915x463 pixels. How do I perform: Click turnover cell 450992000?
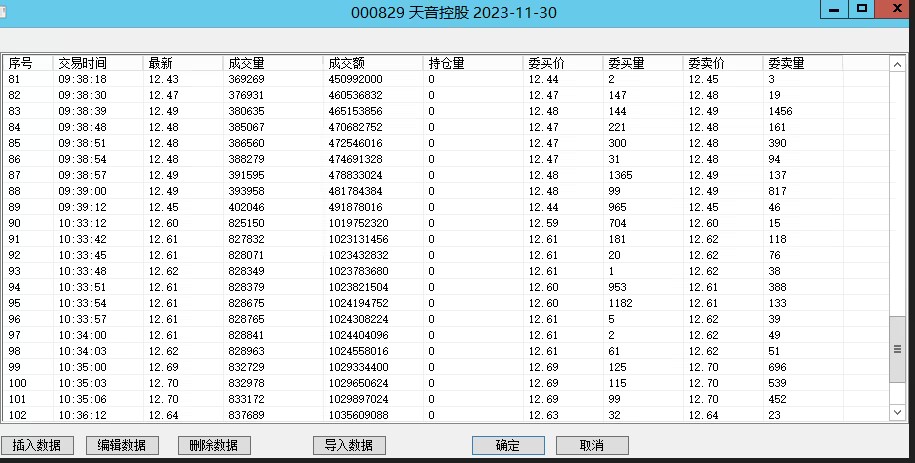point(355,79)
